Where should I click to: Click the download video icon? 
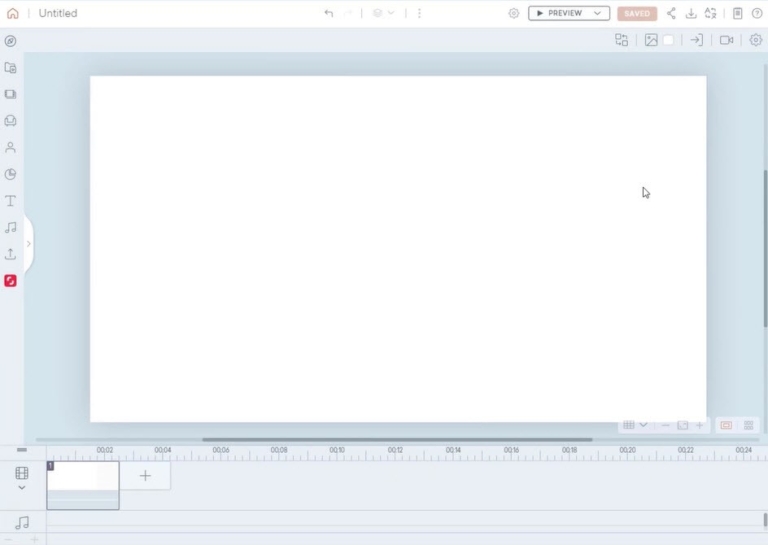point(690,13)
